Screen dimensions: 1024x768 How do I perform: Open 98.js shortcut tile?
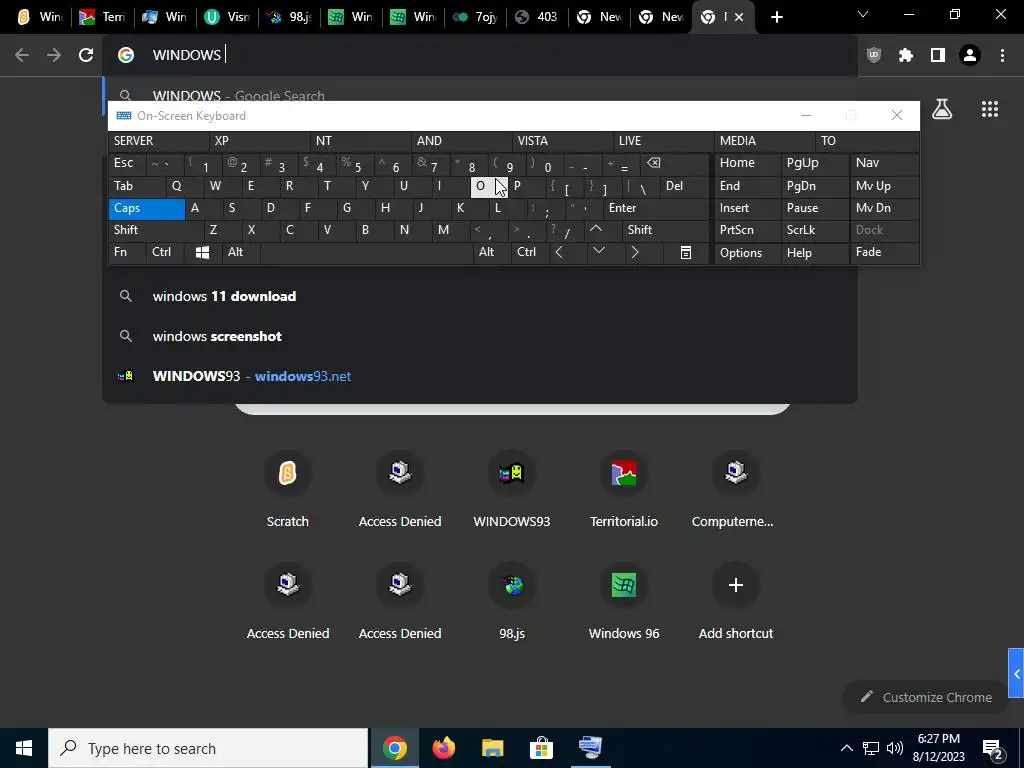point(511,600)
